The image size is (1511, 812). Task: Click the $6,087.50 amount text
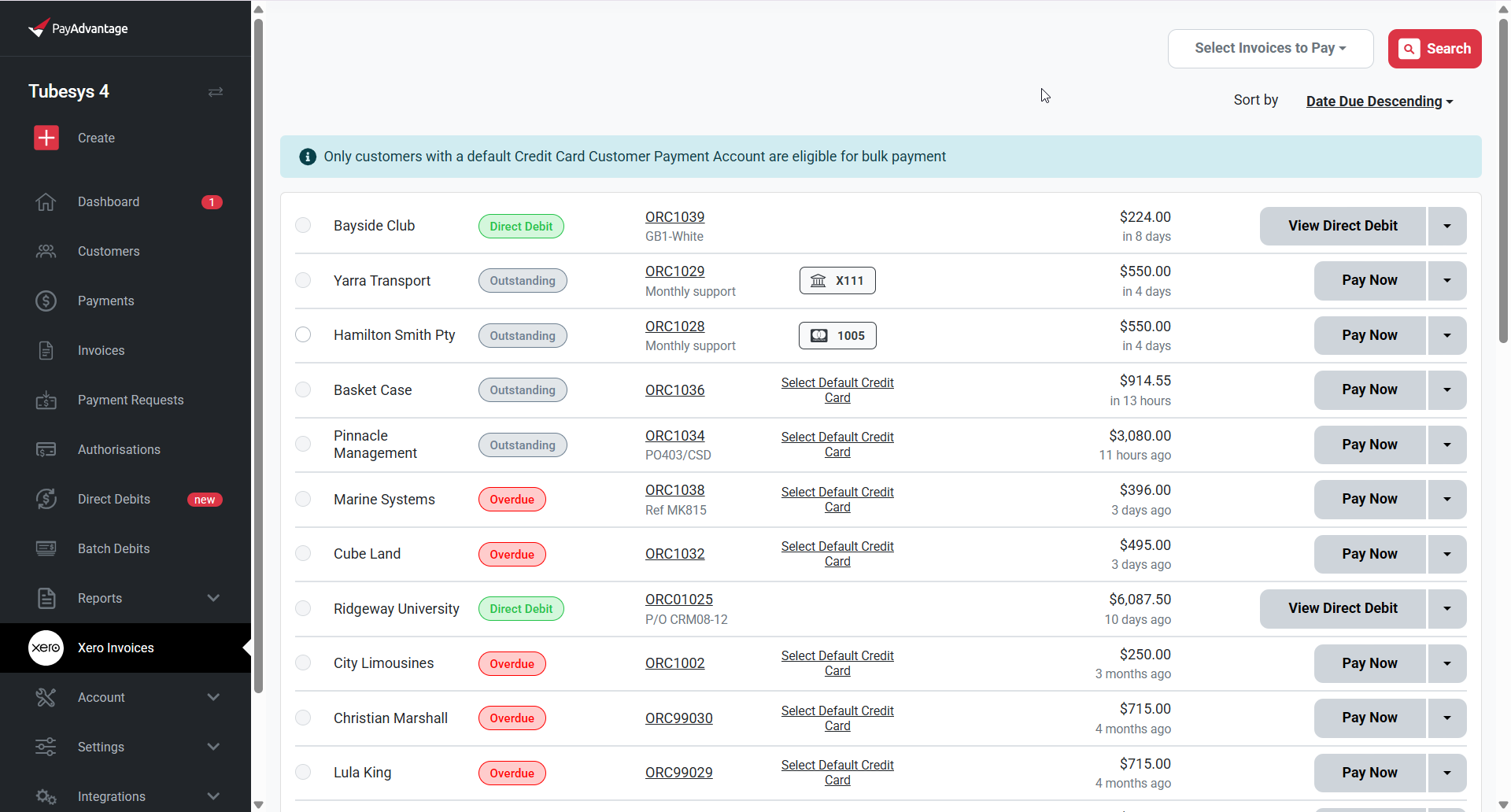[1140, 600]
